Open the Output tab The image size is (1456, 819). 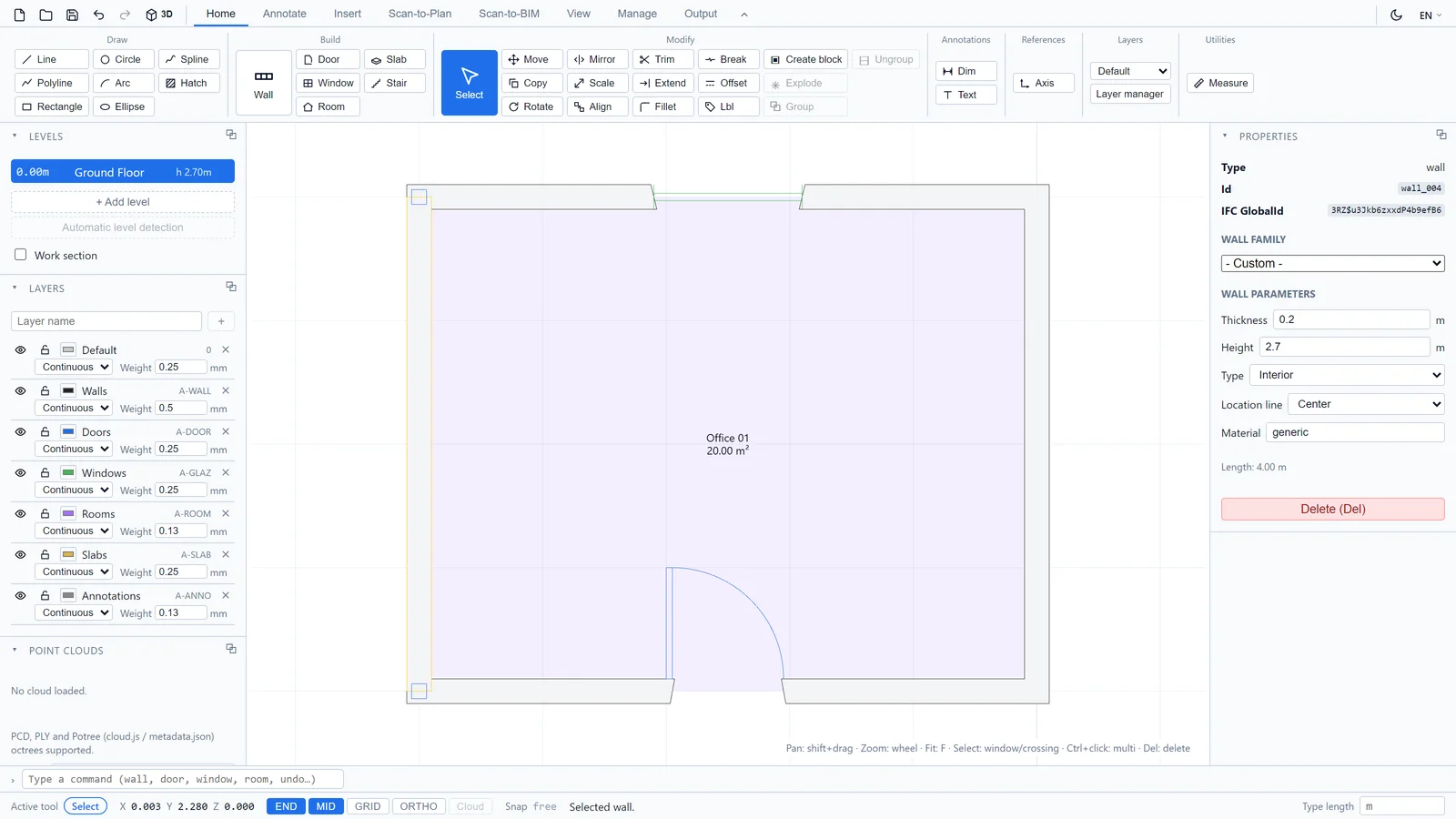[x=701, y=14]
